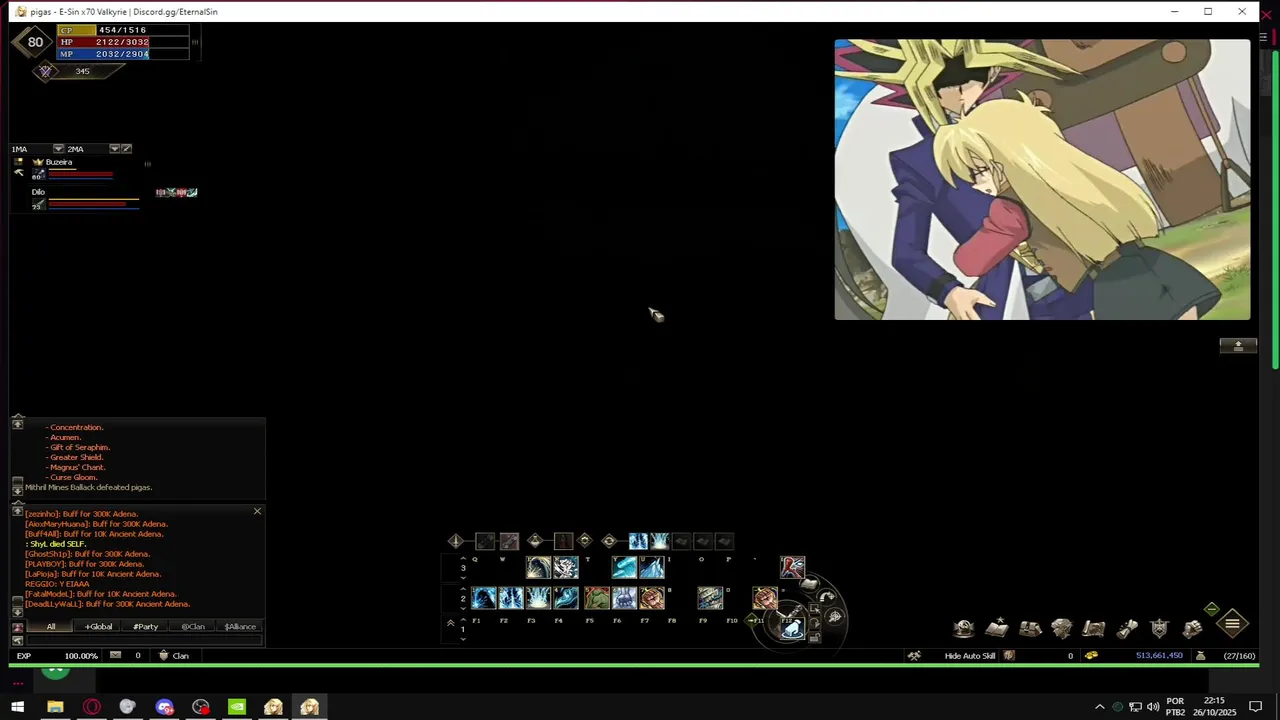1280x720 pixels.
Task: Close the chat window with X
Action: [257, 511]
